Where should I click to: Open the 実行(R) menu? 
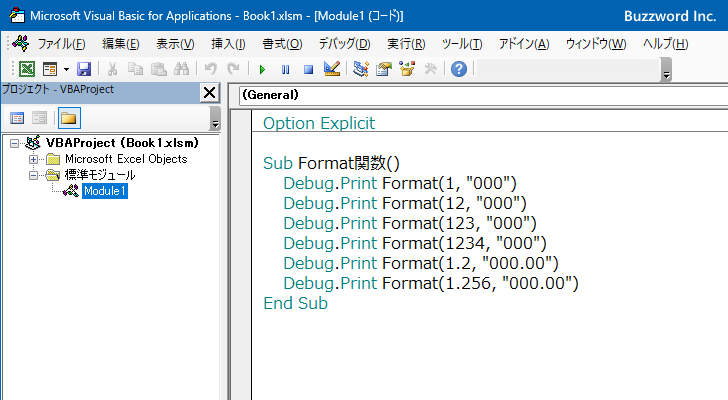tap(406, 44)
